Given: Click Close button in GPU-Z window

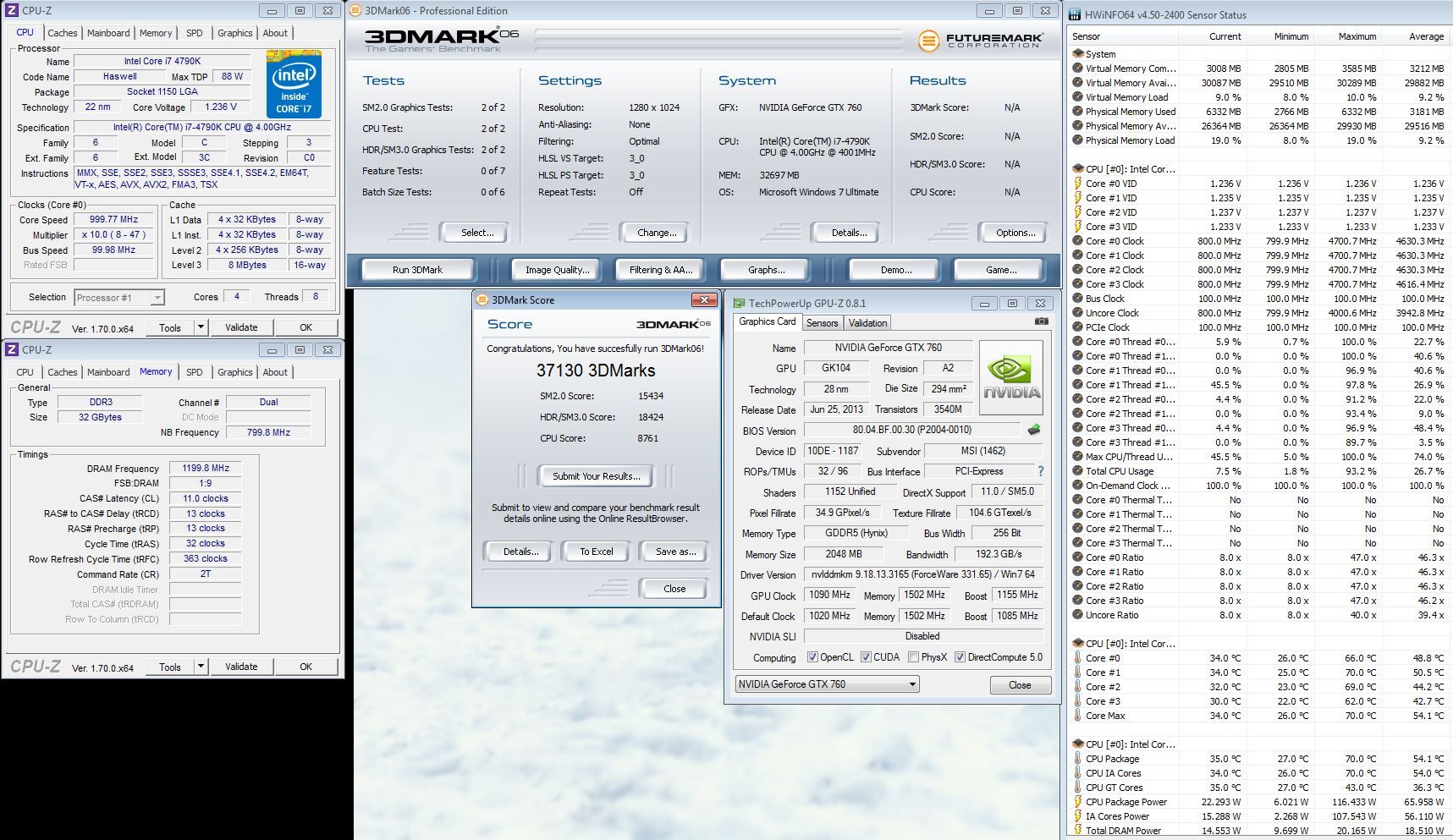Looking at the screenshot, I should click(x=1020, y=685).
